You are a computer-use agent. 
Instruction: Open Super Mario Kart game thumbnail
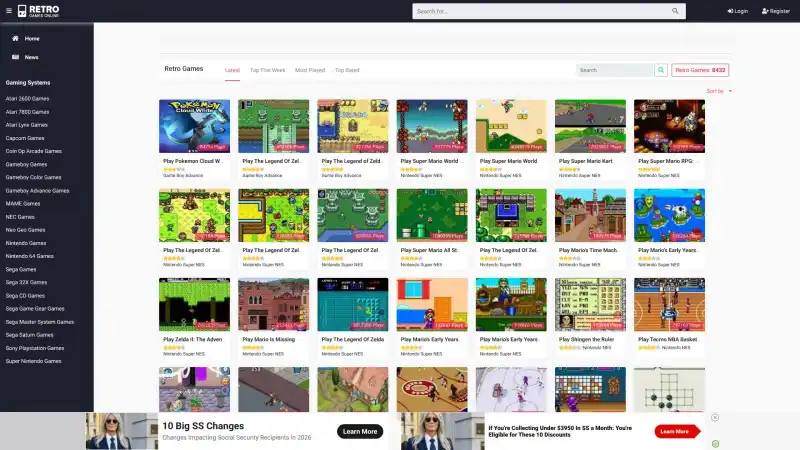590,126
